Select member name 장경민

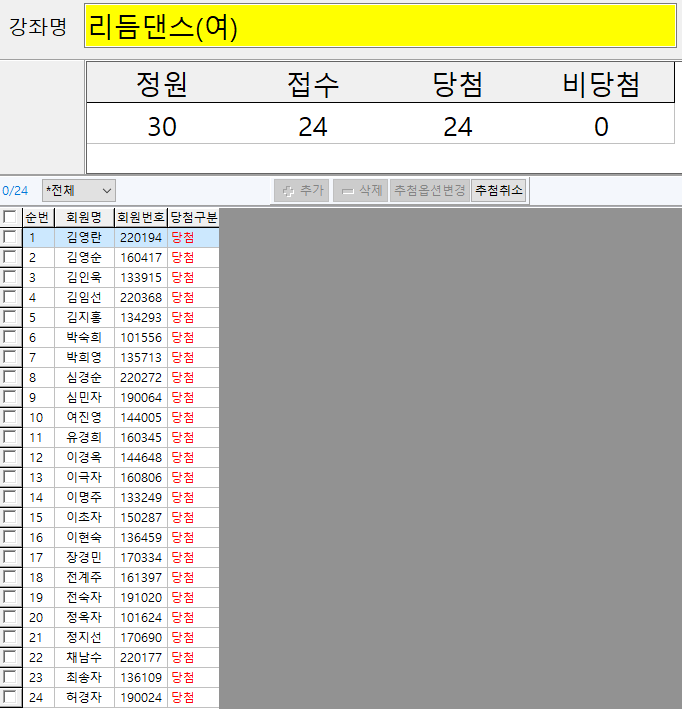[84, 557]
